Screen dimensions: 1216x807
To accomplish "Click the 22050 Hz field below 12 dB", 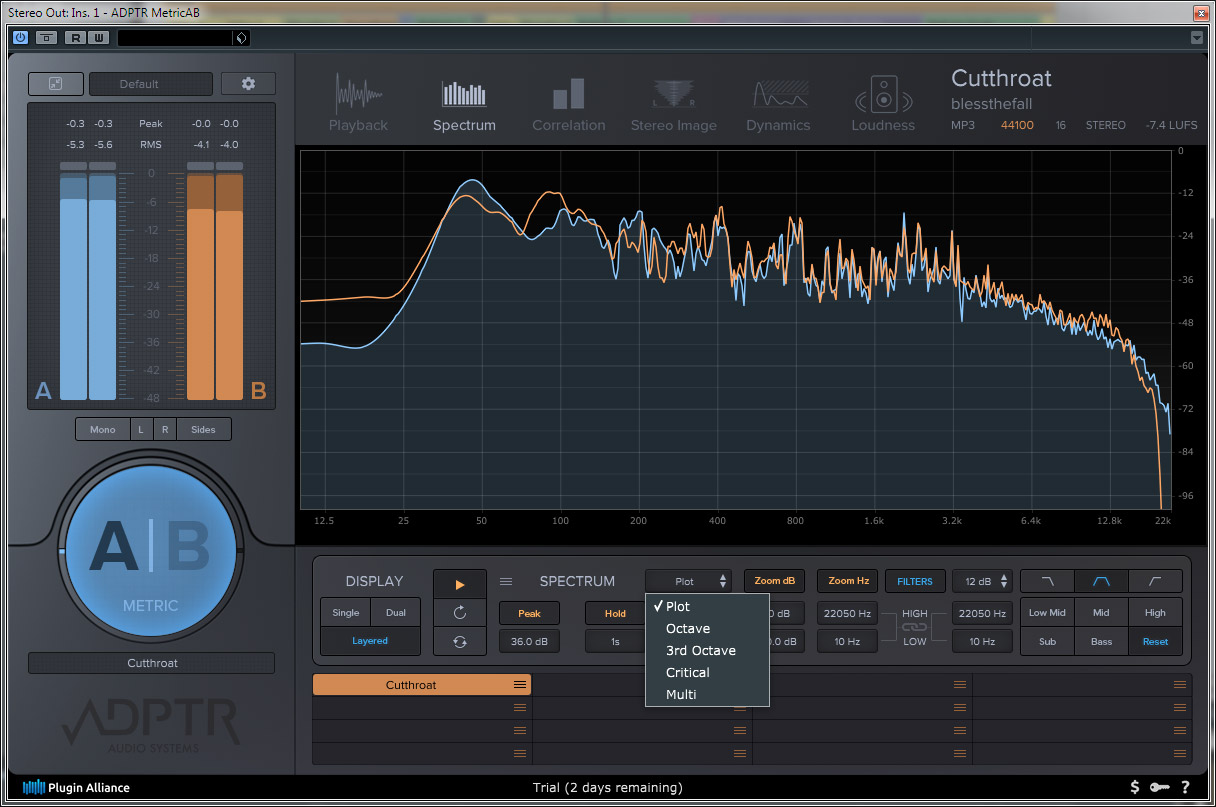I will tap(982, 613).
